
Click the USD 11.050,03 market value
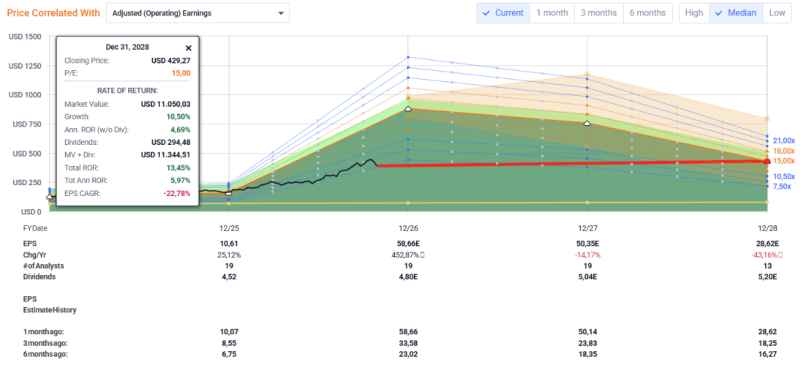tap(166, 104)
